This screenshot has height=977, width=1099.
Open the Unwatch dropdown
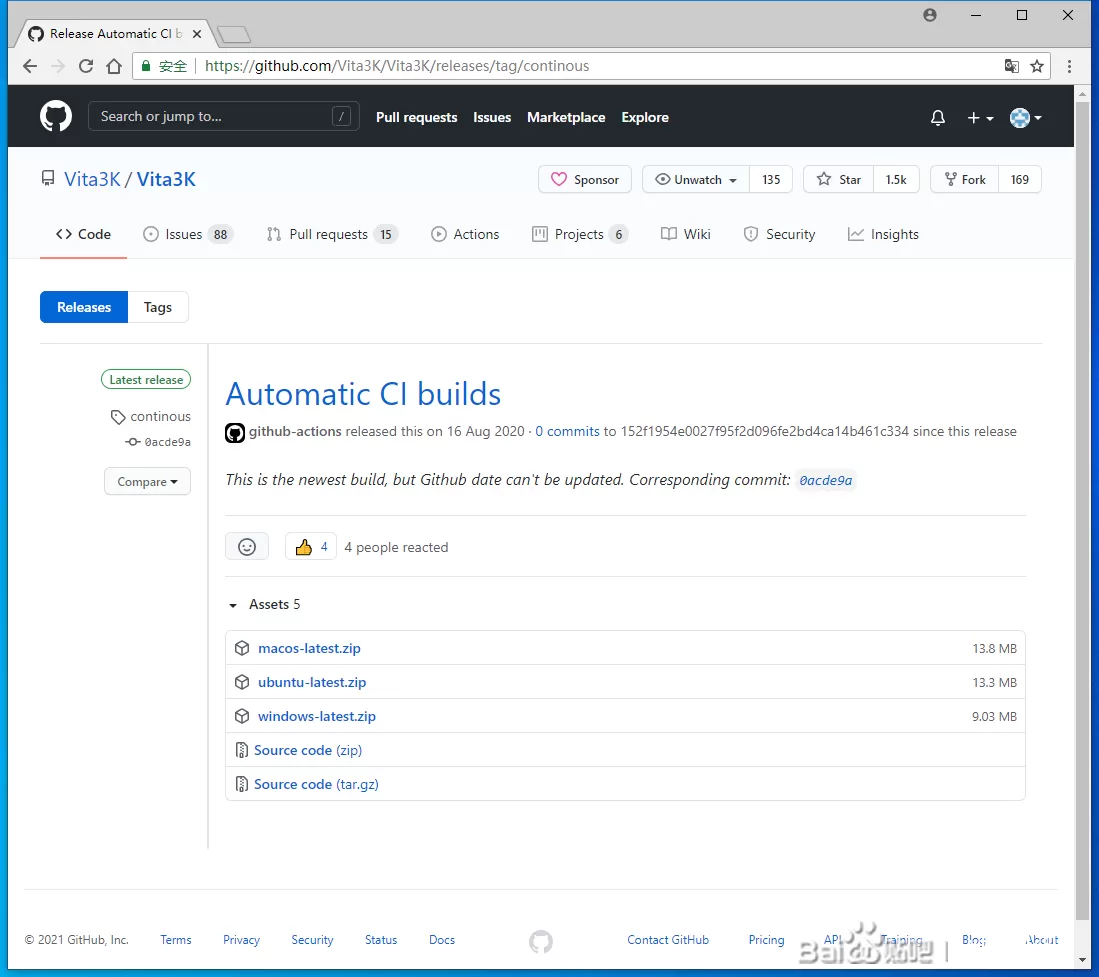[x=696, y=179]
